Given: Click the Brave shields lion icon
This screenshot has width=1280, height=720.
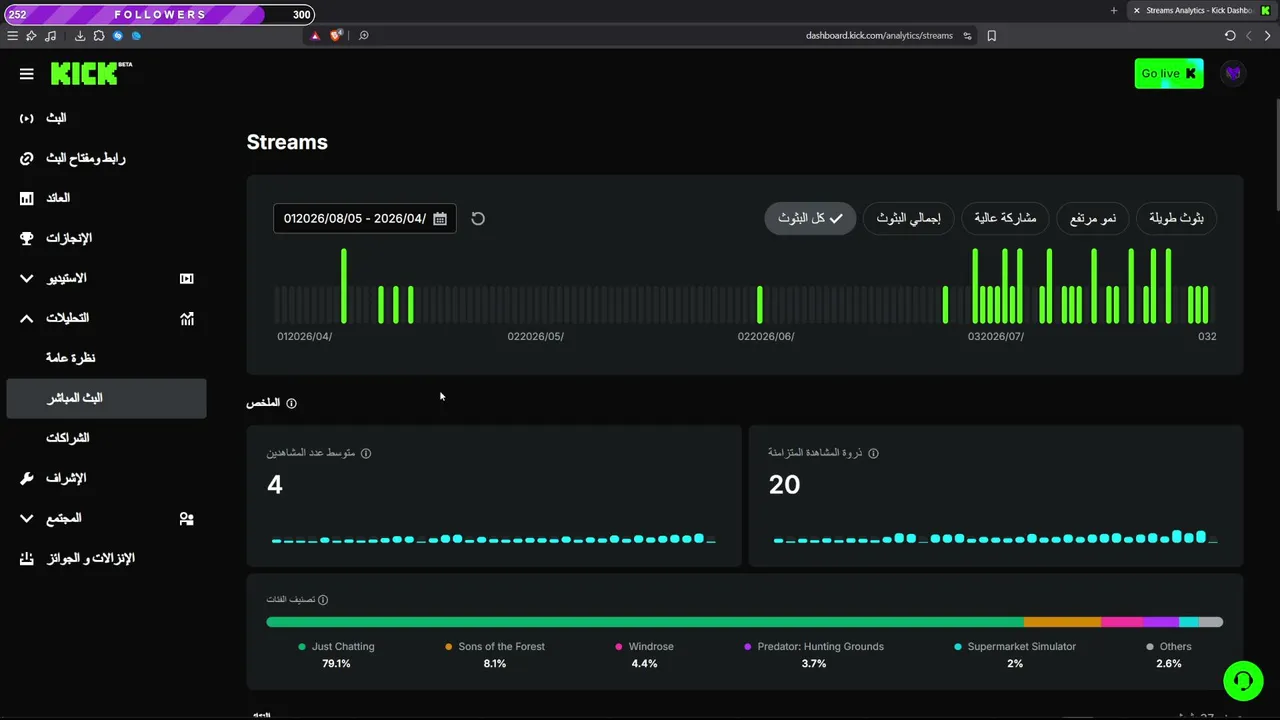Looking at the screenshot, I should coord(337,35).
